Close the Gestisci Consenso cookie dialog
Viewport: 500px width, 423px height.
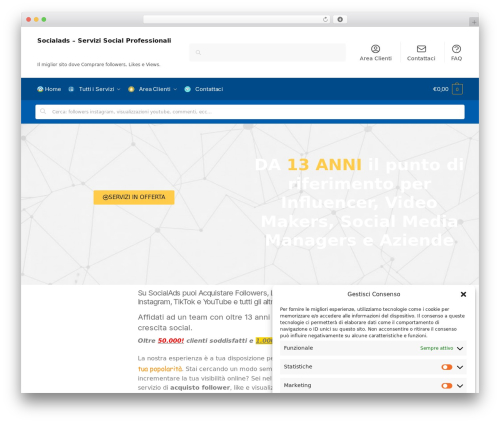pyautogui.click(x=463, y=294)
